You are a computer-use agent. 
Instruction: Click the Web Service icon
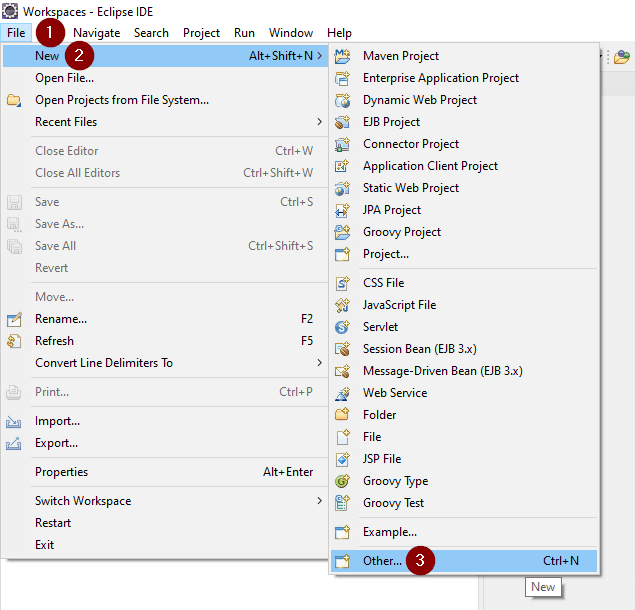coord(343,393)
